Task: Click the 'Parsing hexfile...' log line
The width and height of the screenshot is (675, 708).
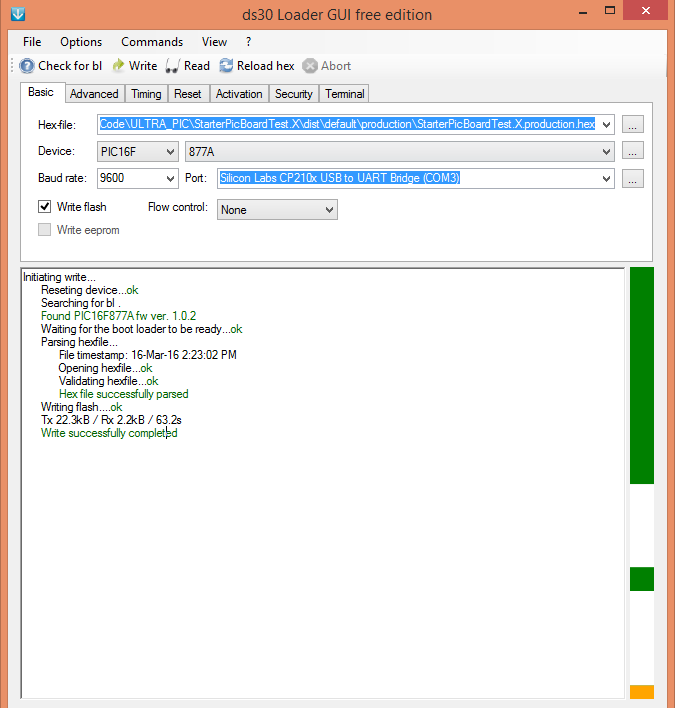Action: click(x=79, y=342)
